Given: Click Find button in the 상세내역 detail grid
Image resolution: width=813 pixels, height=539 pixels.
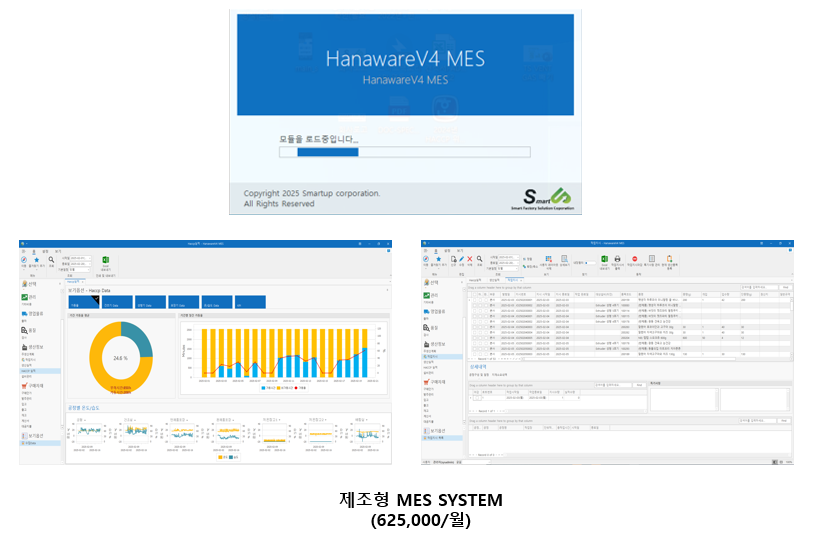Looking at the screenshot, I should point(639,385).
